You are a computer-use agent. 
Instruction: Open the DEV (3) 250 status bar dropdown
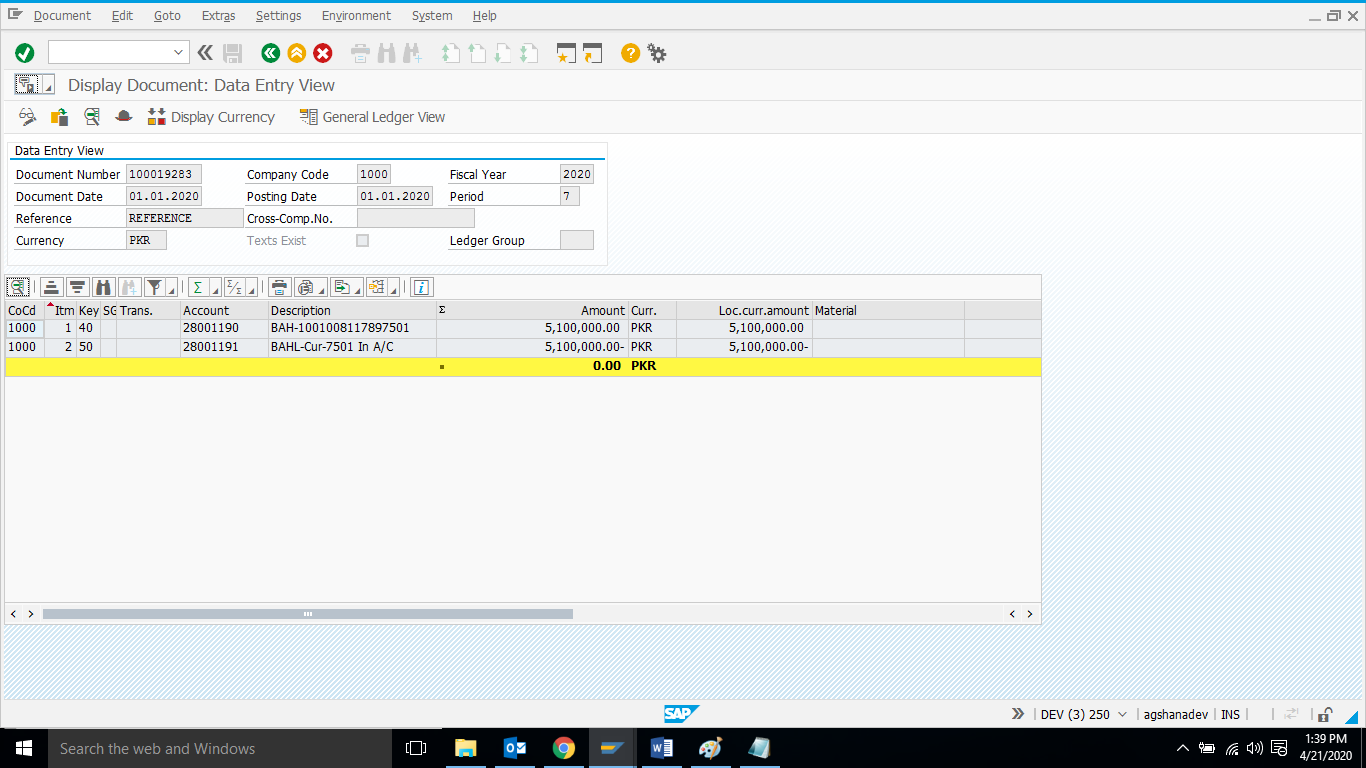coord(1084,714)
